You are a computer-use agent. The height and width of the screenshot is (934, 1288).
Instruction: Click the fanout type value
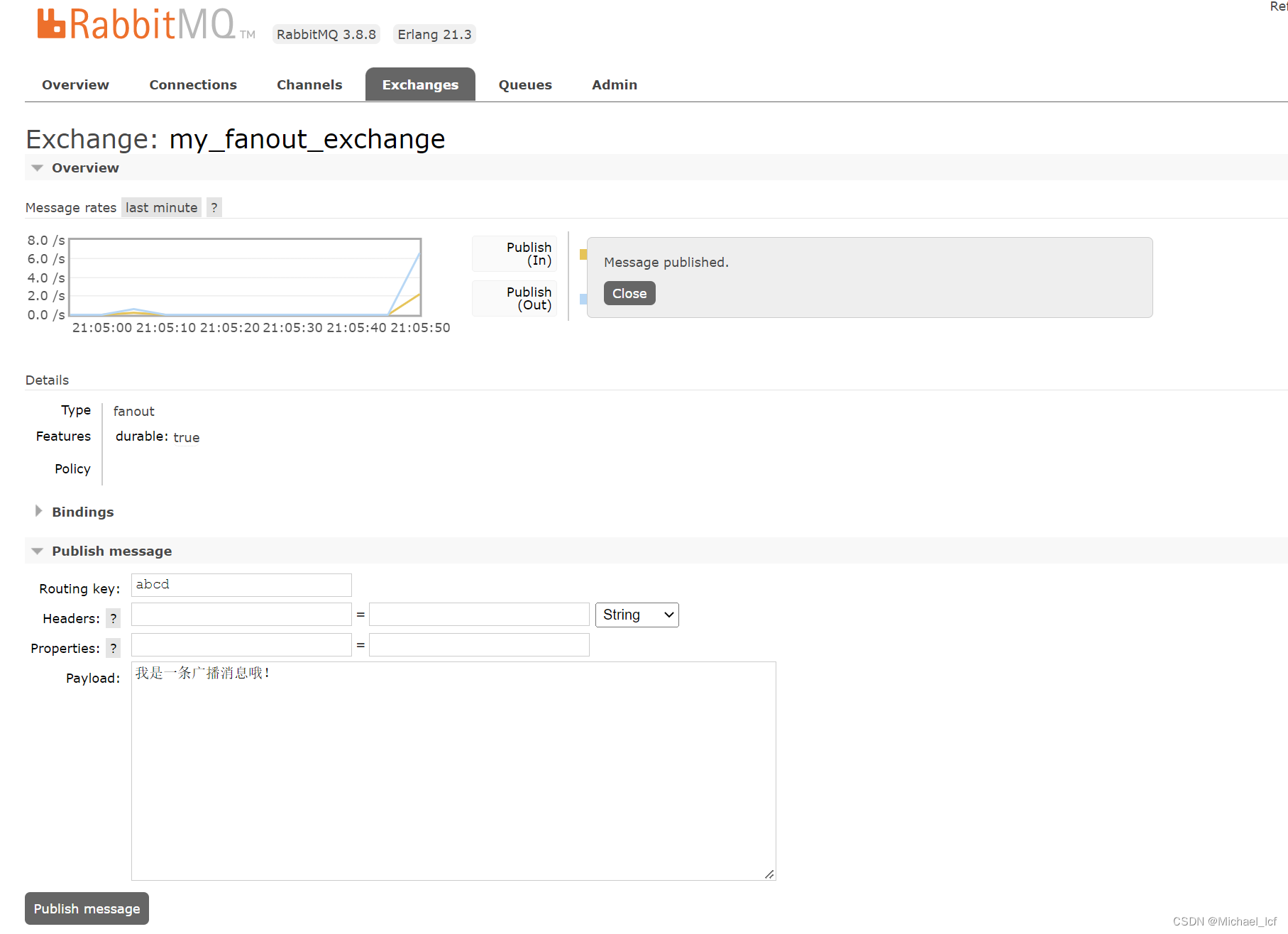click(x=133, y=411)
